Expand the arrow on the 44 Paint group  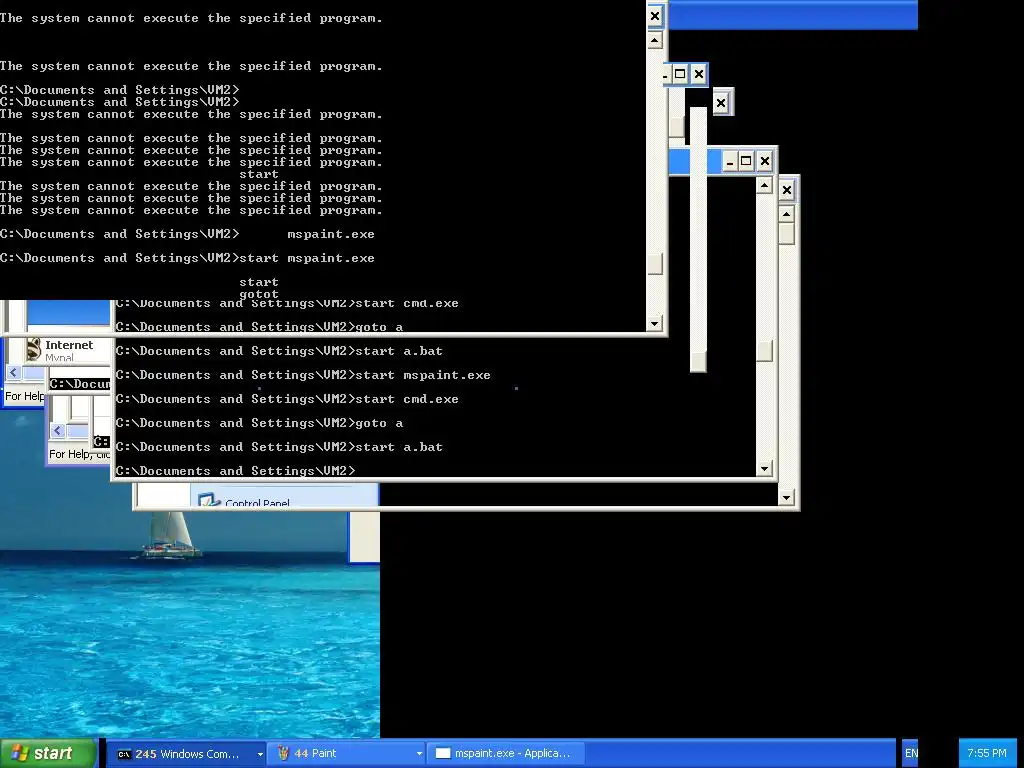click(419, 754)
